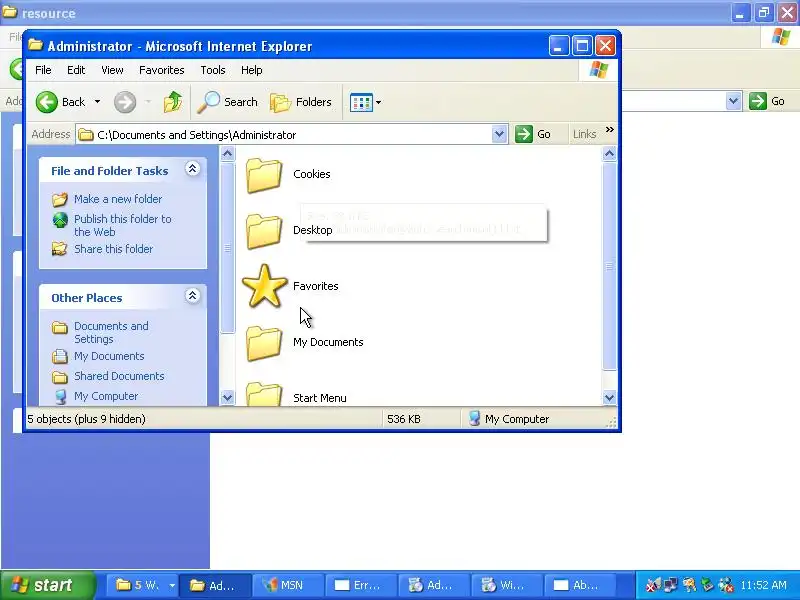Open the Tools menu
The width and height of the screenshot is (800, 600).
point(213,70)
